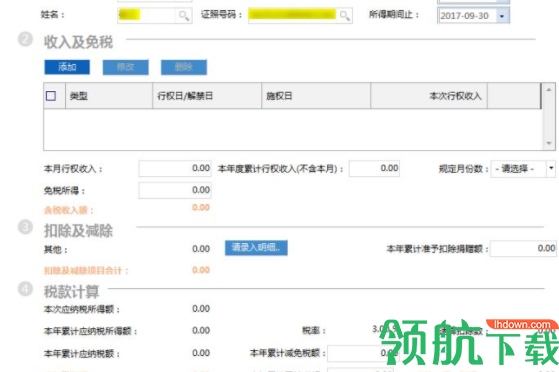Click the 本月行权收入 input field
This screenshot has height=372, width=559.
coord(175,168)
